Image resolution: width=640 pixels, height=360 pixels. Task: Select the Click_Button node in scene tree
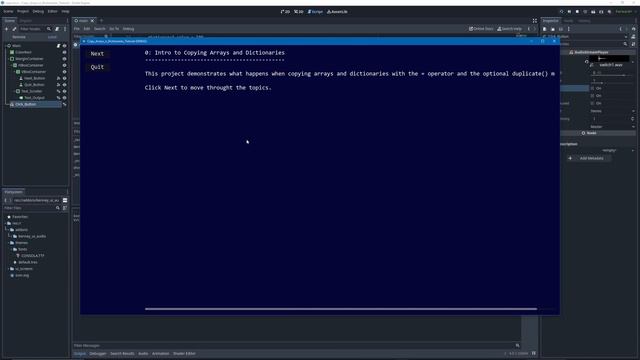point(25,104)
